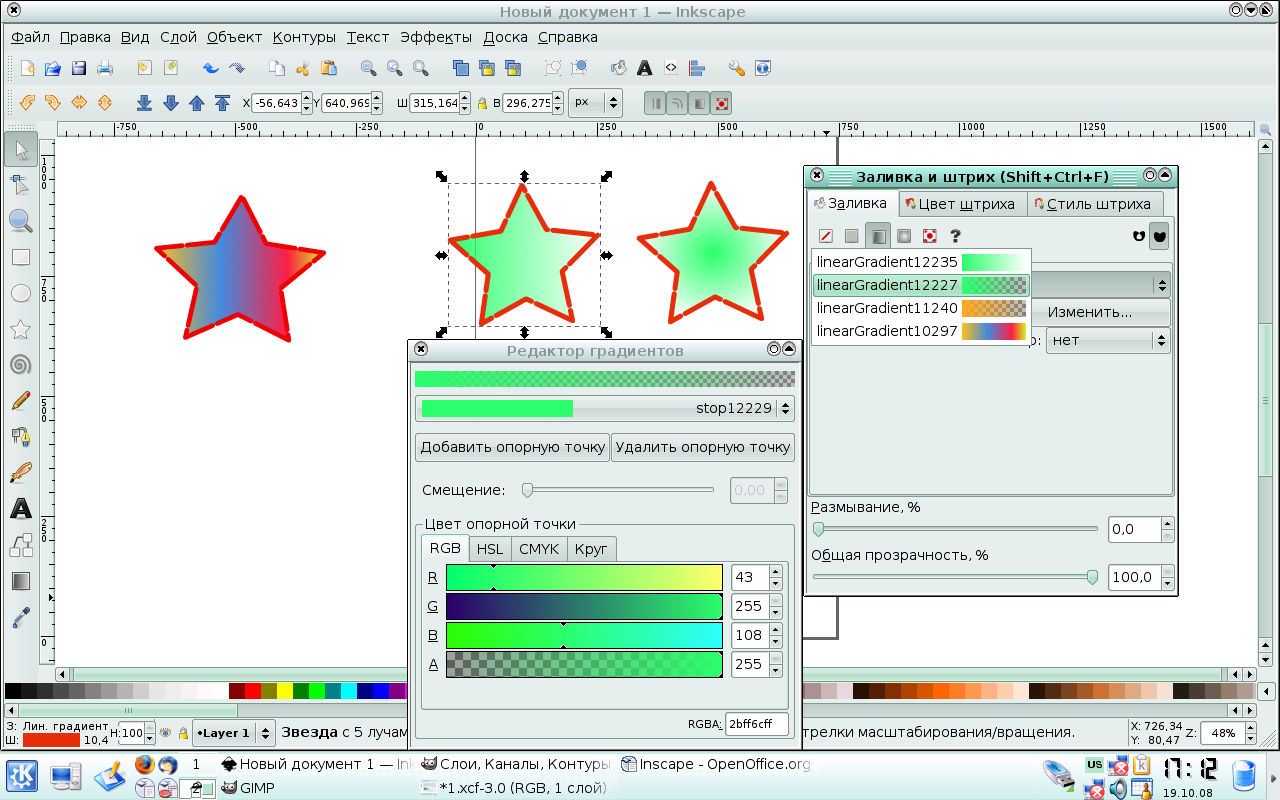This screenshot has height=800, width=1280.
Task: Click the Save document toolbar icon
Action: [x=78, y=68]
